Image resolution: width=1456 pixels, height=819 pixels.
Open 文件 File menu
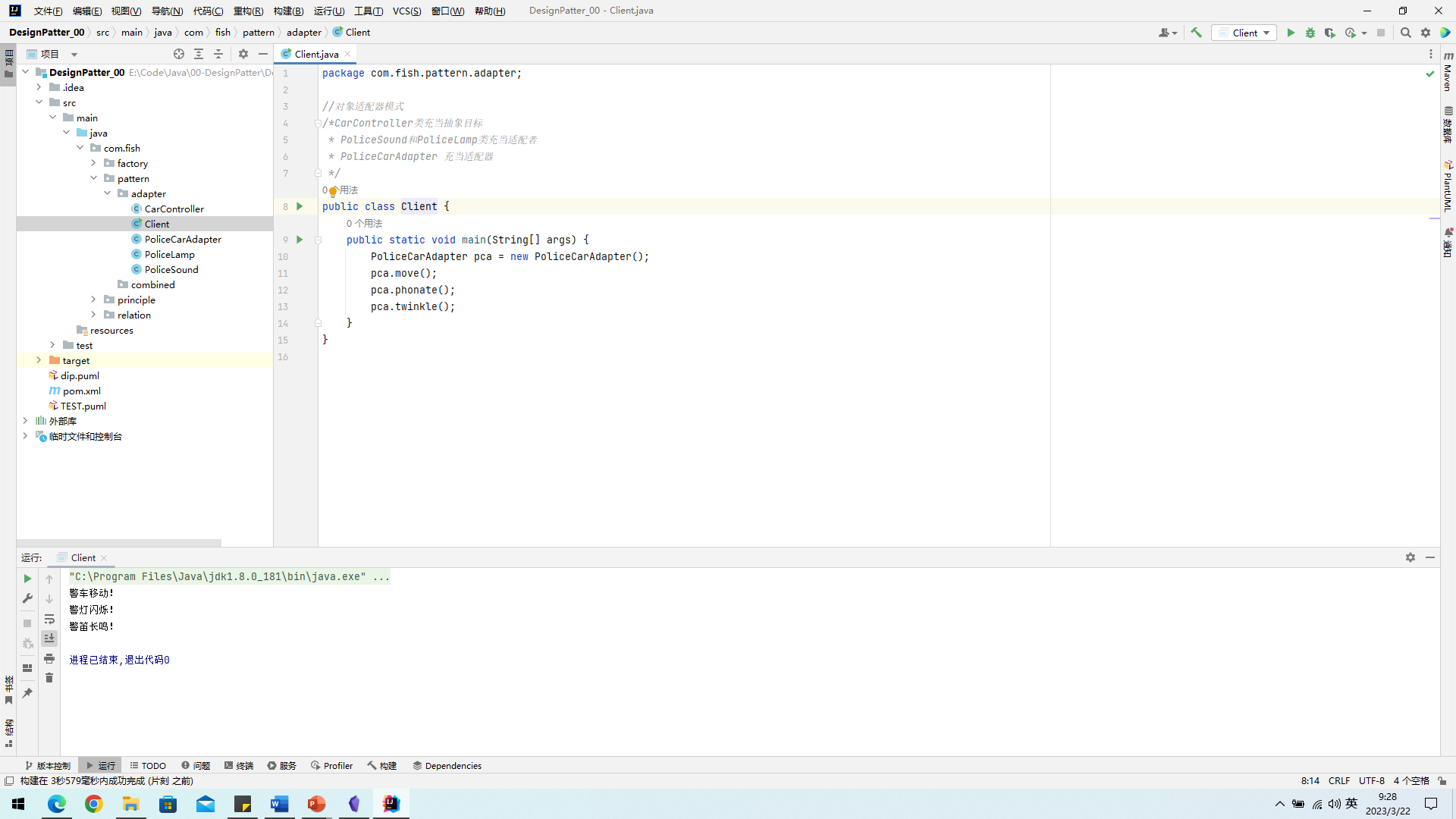pyautogui.click(x=48, y=11)
